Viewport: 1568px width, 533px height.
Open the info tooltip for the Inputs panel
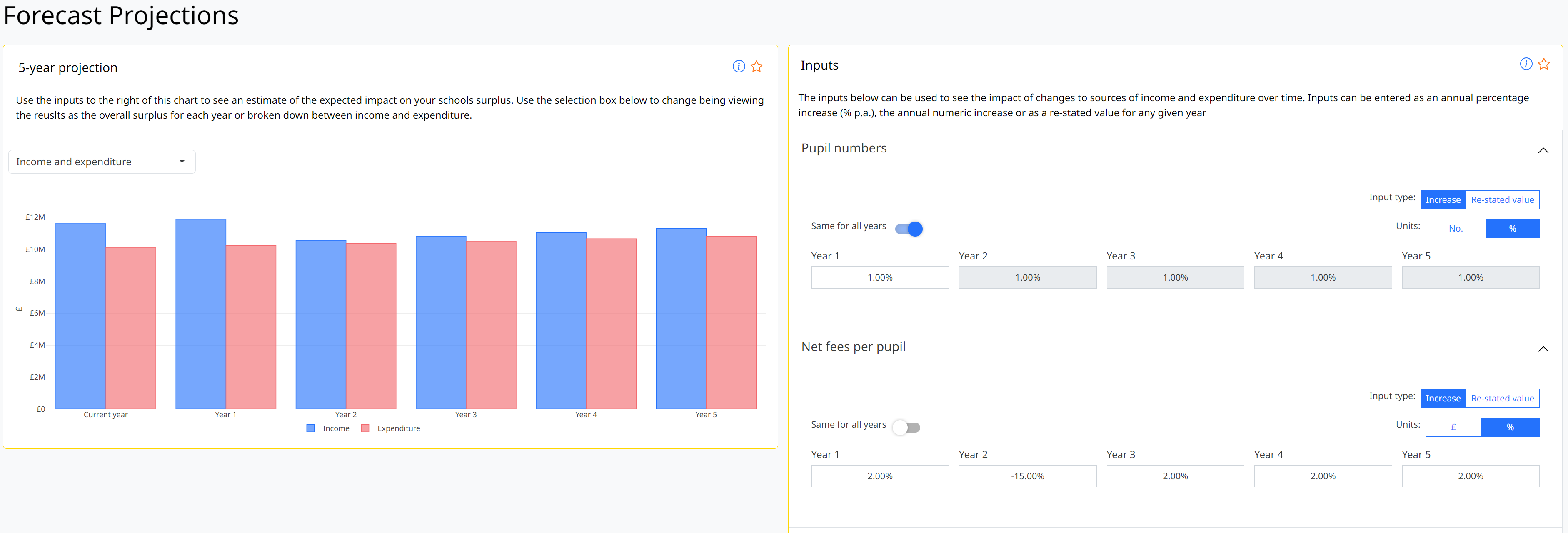[1526, 63]
